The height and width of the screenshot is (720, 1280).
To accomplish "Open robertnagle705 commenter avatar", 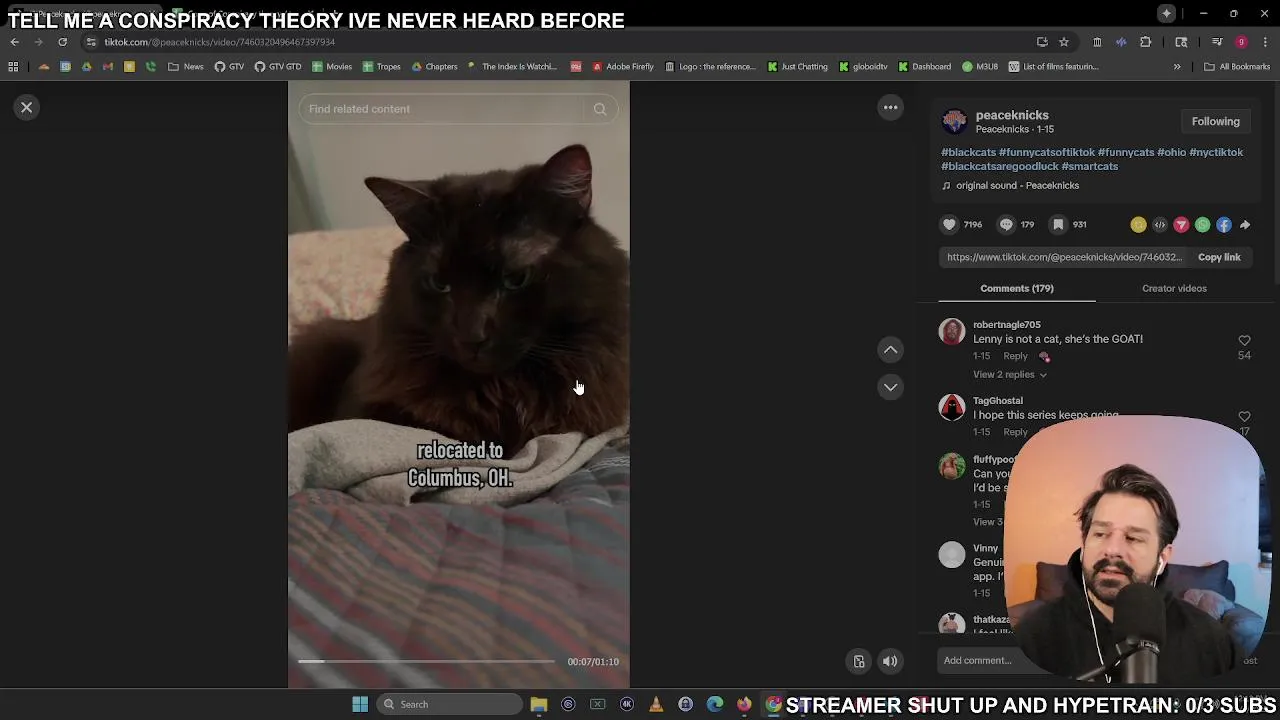I will [x=952, y=331].
